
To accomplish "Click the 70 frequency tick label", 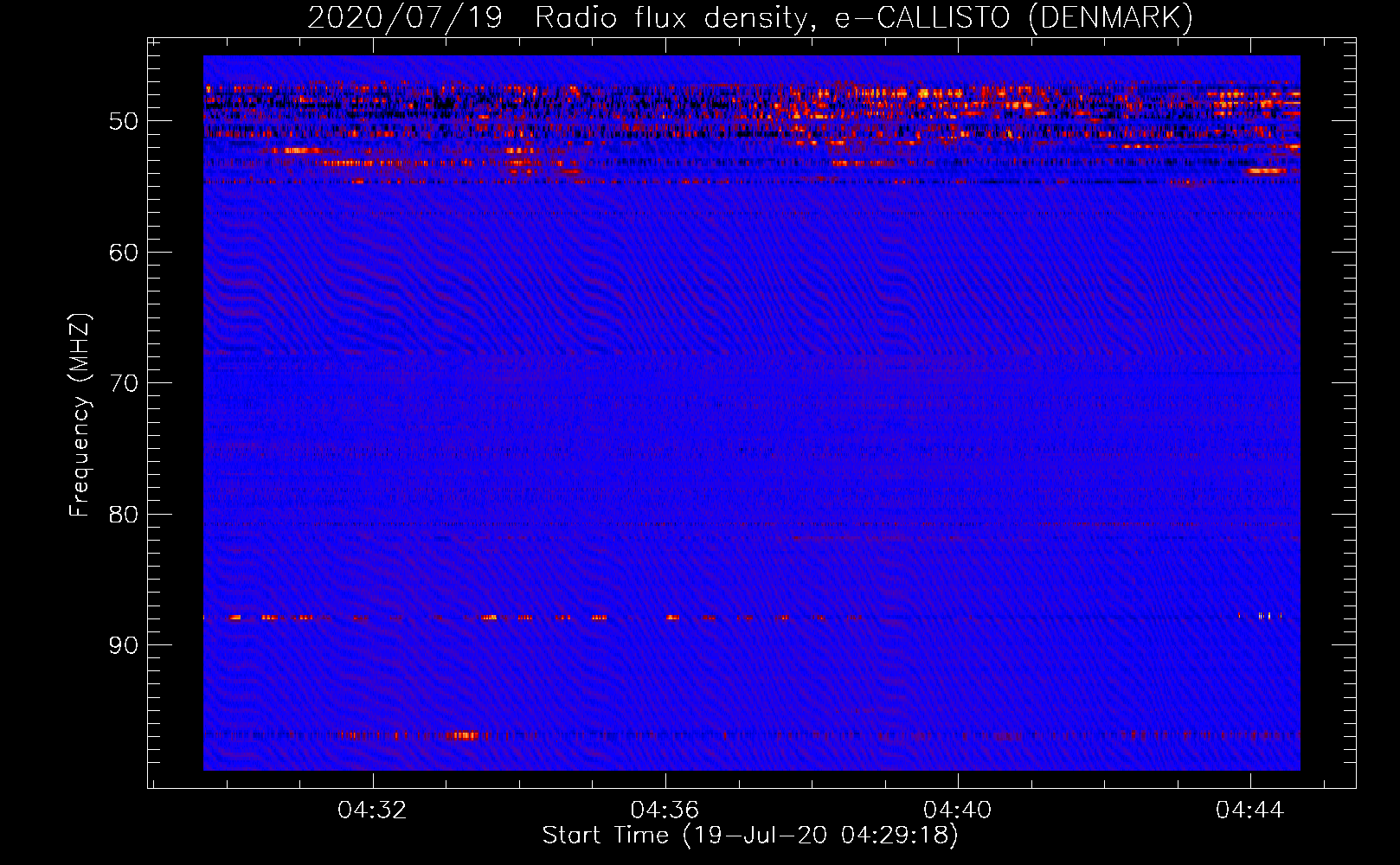I will click(124, 383).
